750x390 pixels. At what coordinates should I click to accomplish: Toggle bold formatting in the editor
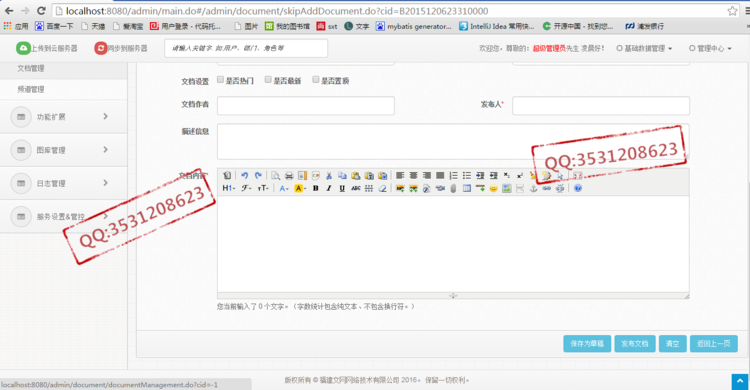[316, 189]
